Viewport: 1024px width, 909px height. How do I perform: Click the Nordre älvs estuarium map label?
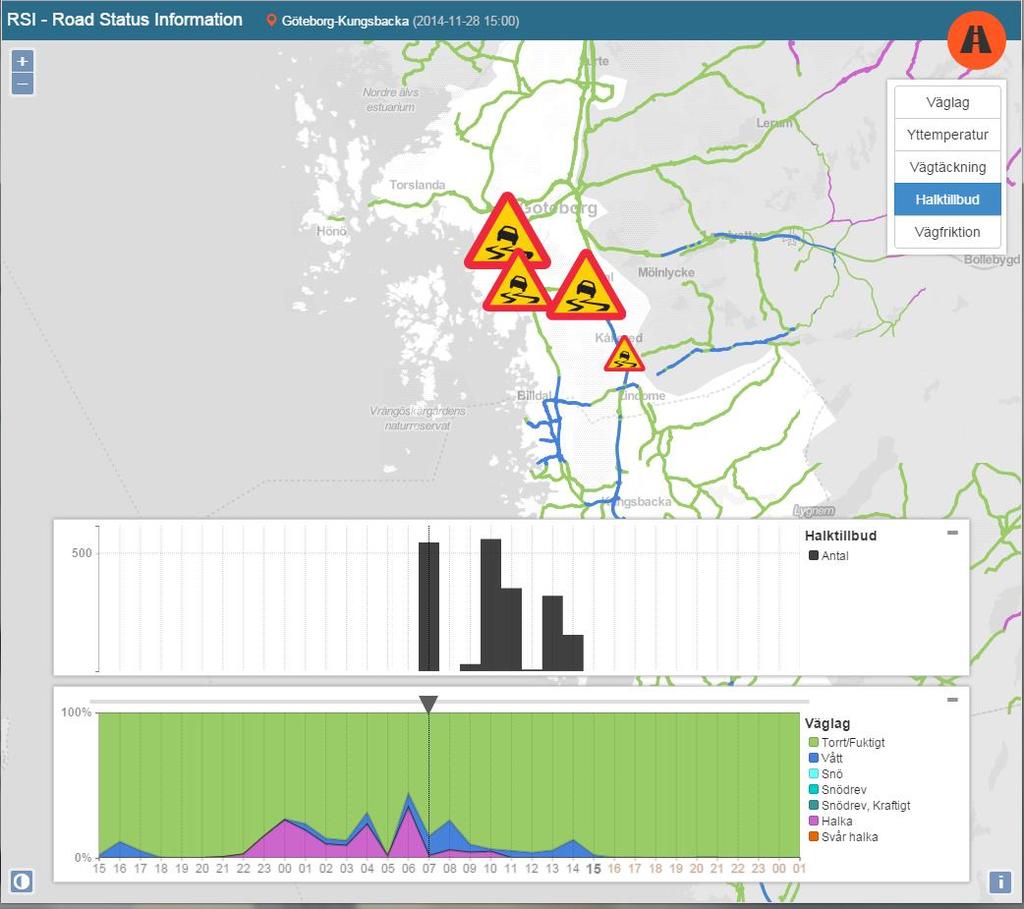[391, 100]
